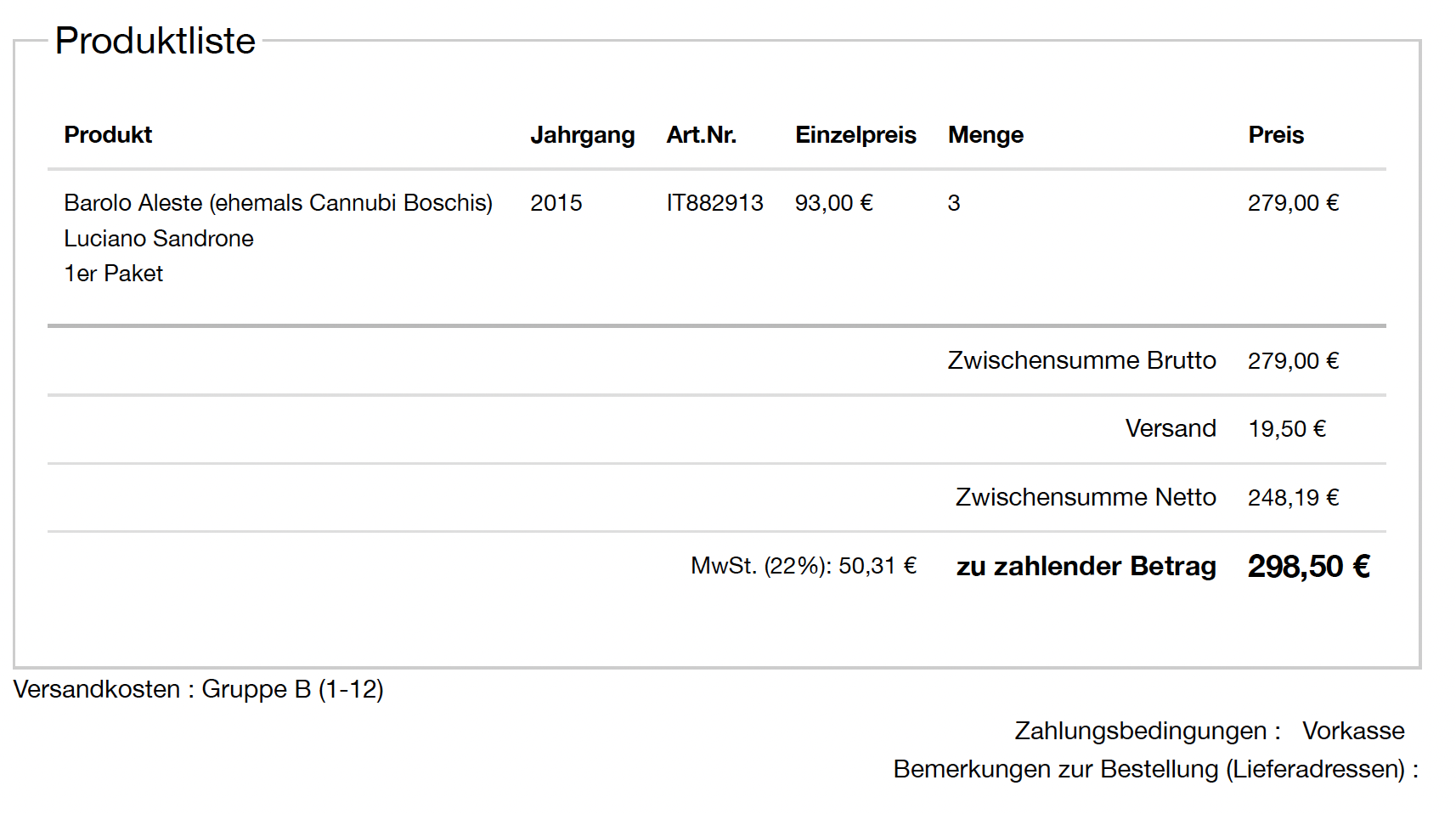The height and width of the screenshot is (814, 1456).
Task: Click the Art.Nr. column header
Action: point(701,135)
